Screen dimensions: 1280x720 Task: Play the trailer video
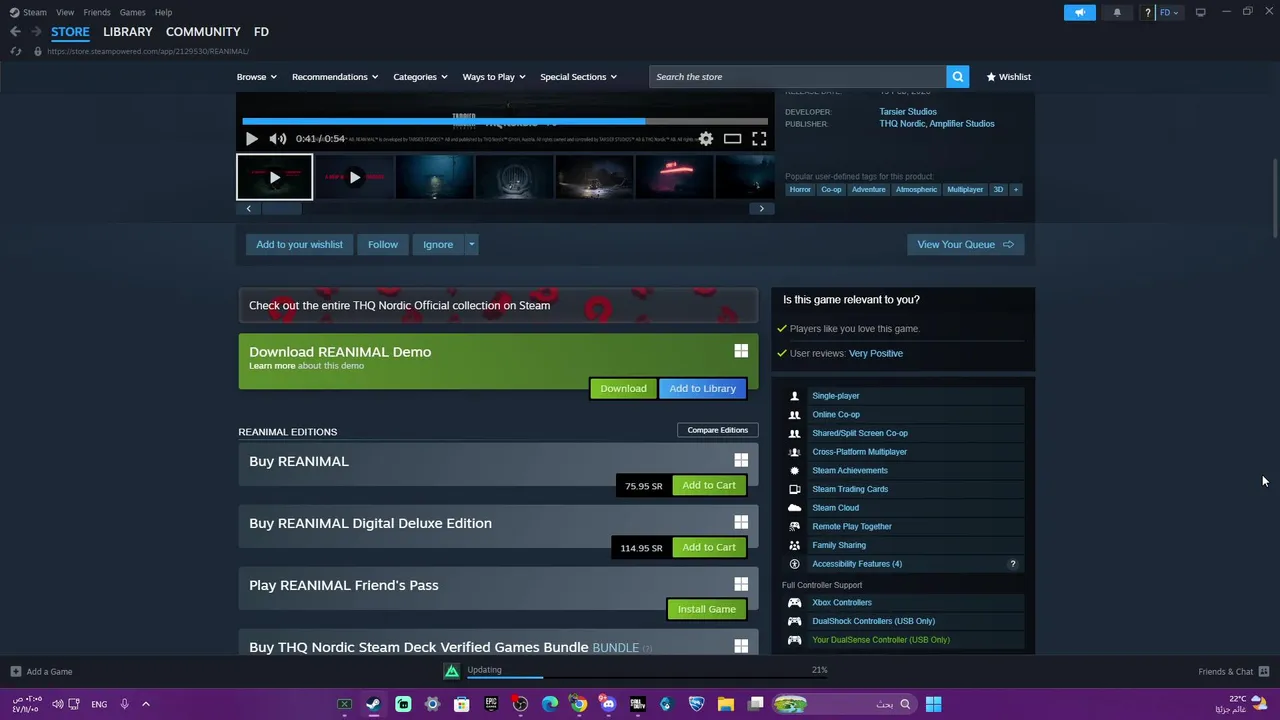pyautogui.click(x=252, y=139)
